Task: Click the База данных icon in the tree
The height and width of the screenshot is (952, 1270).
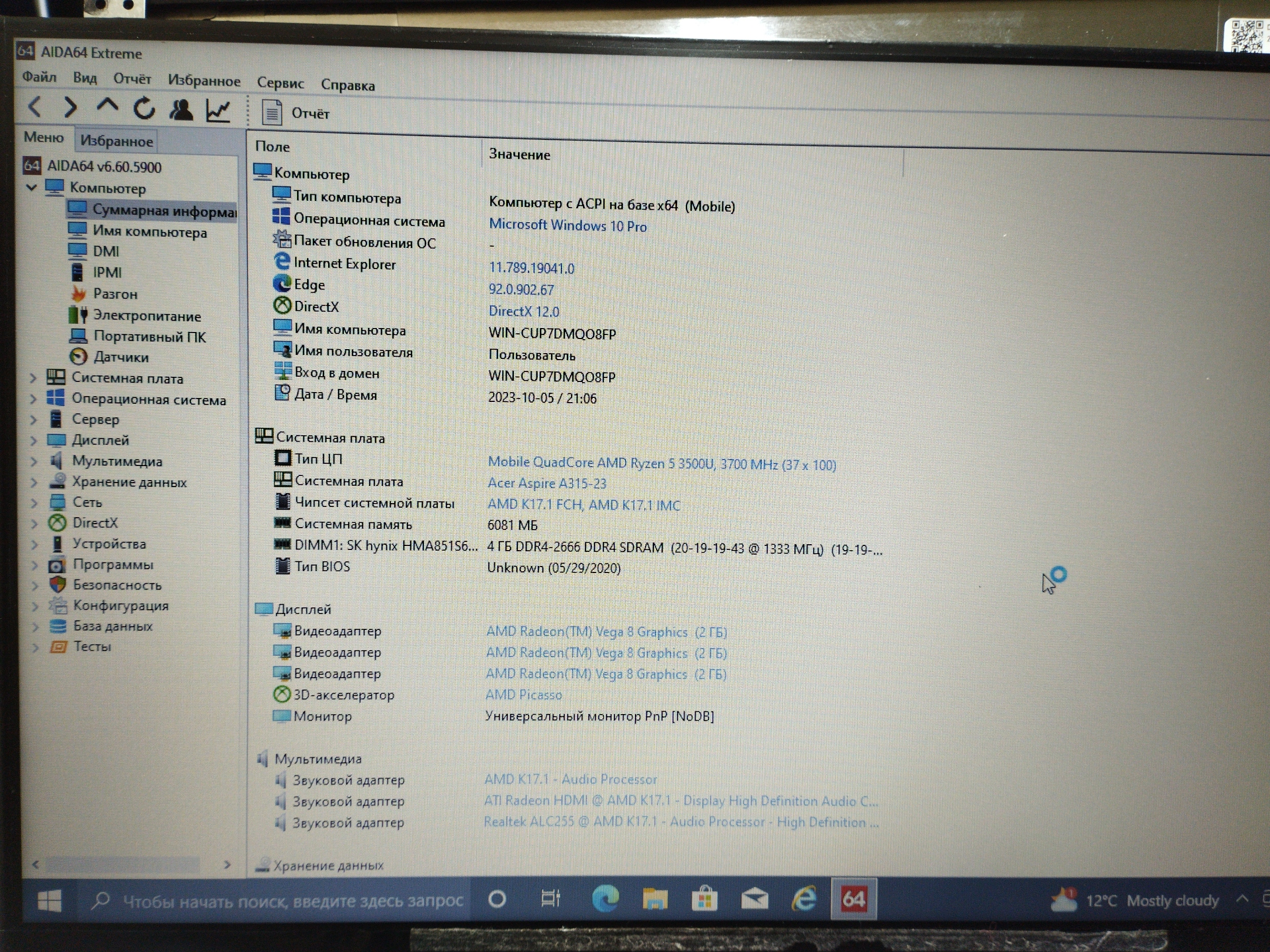Action: coord(58,625)
